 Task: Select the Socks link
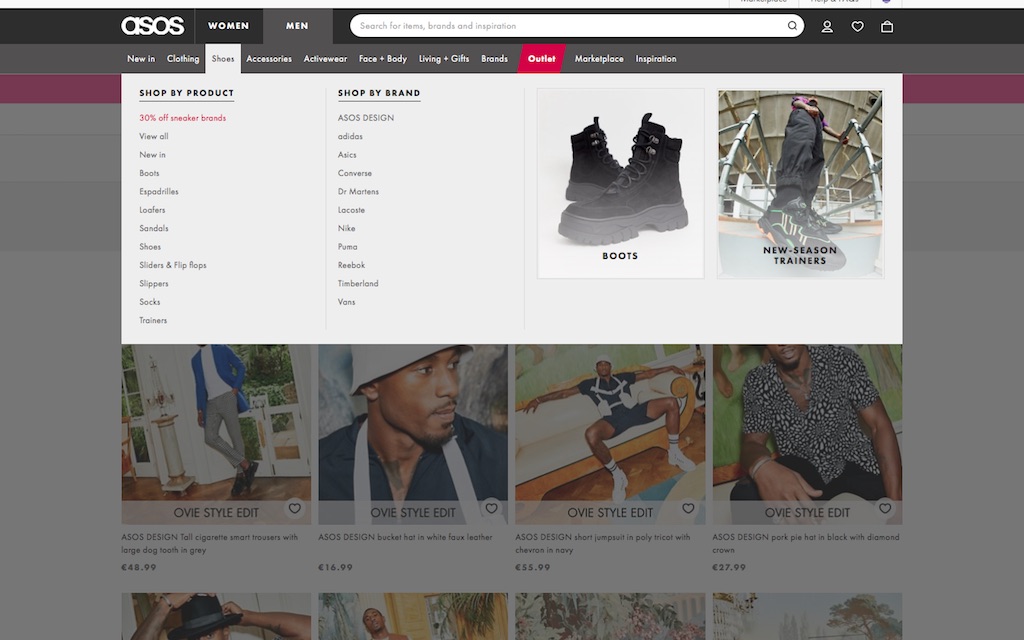point(150,302)
